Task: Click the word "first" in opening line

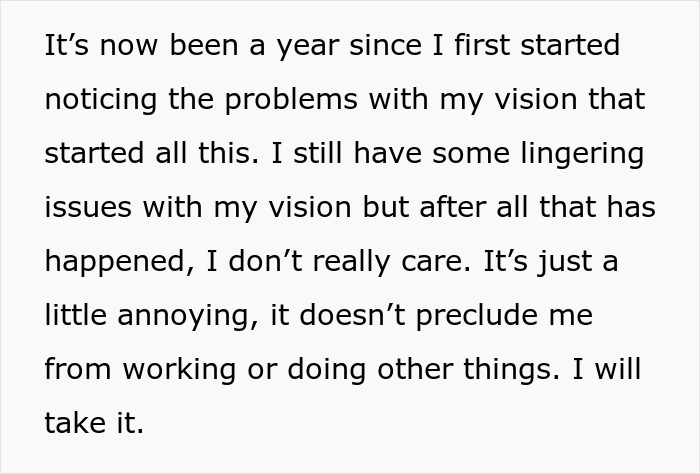Action: (482, 44)
